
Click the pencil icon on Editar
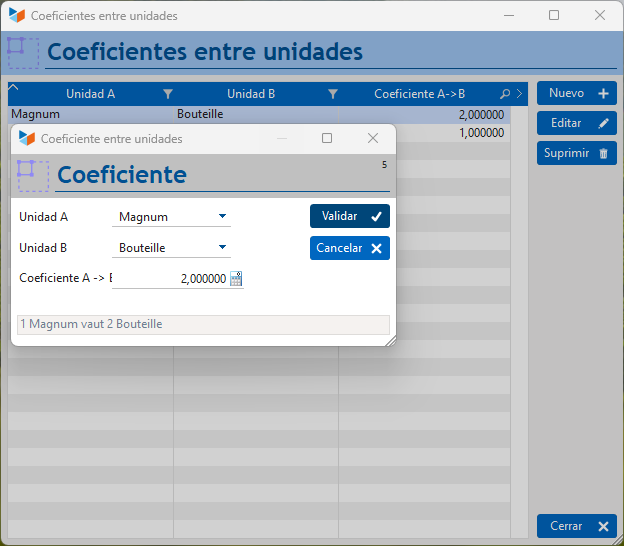tap(603, 123)
